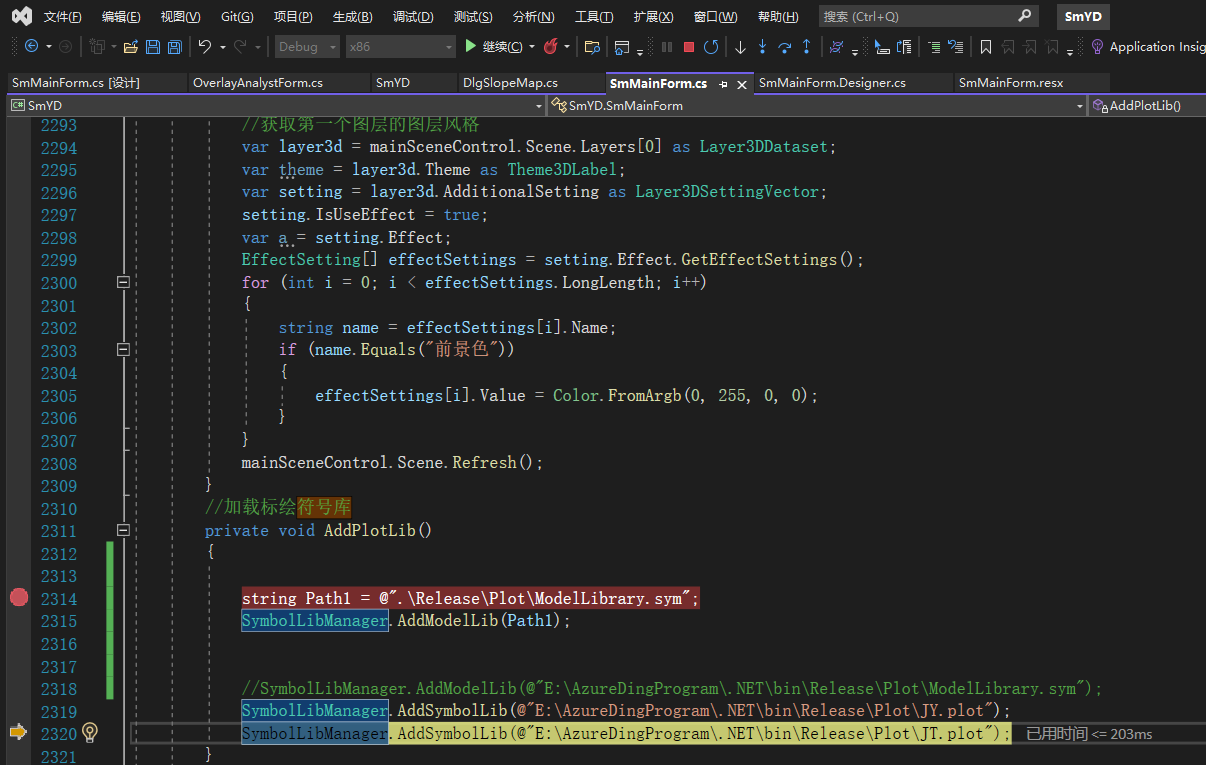Toggle the breakpoint on line 2314
Viewport: 1206px width, 765px height.
[18, 598]
